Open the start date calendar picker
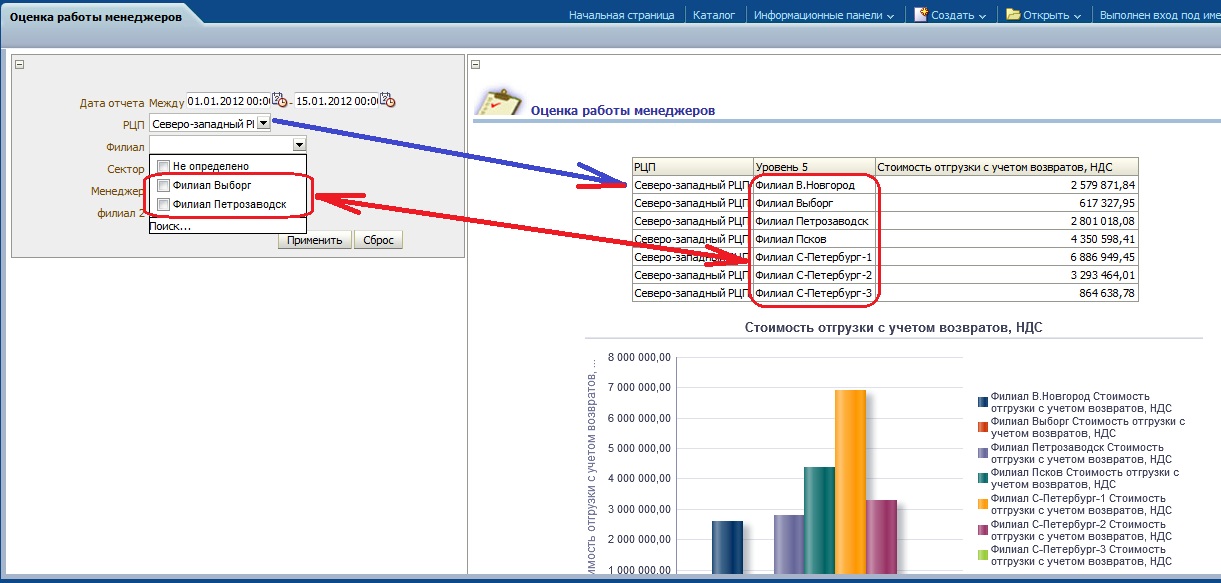1221x583 pixels. (280, 101)
